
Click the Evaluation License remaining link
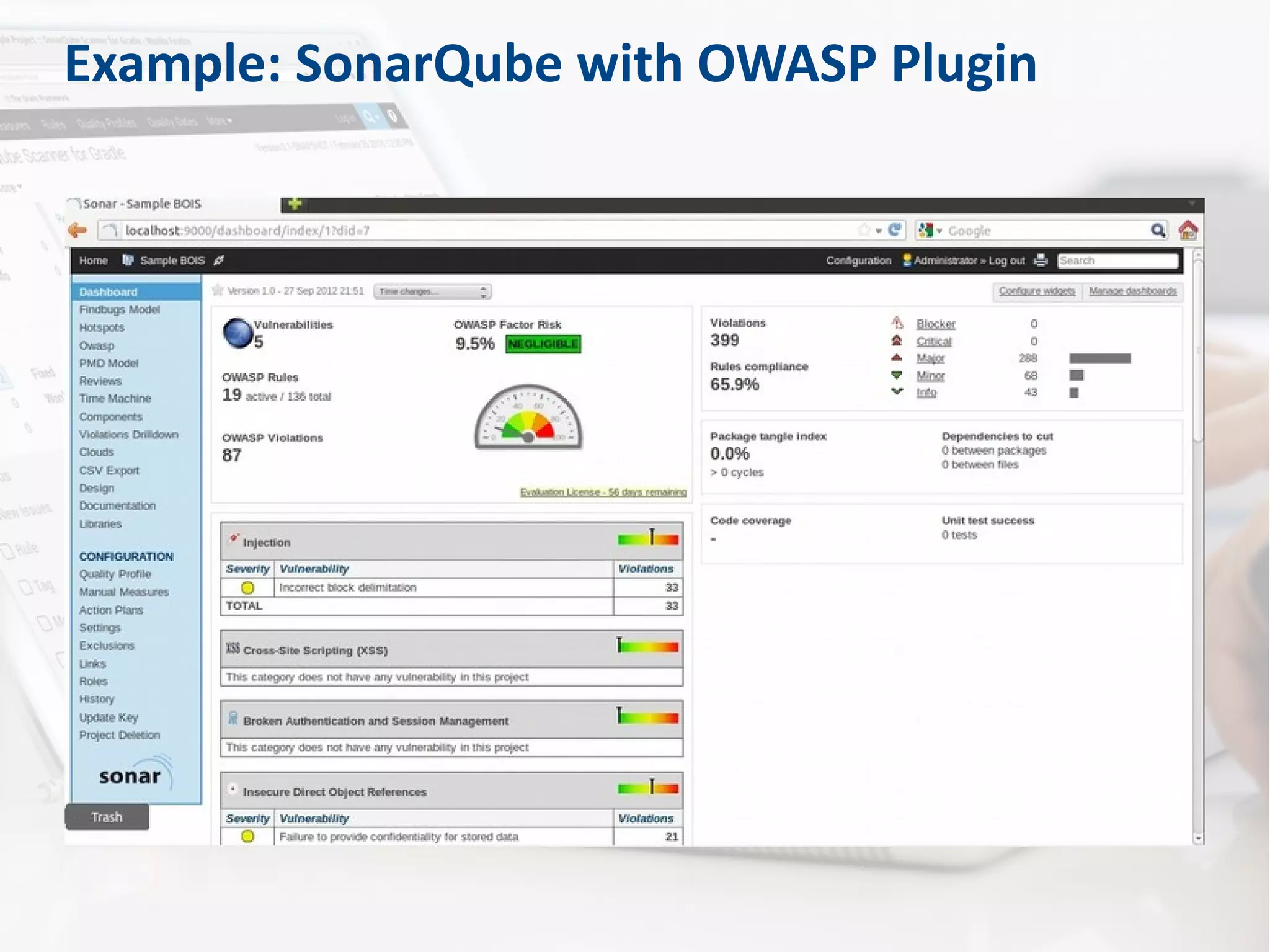click(x=603, y=492)
